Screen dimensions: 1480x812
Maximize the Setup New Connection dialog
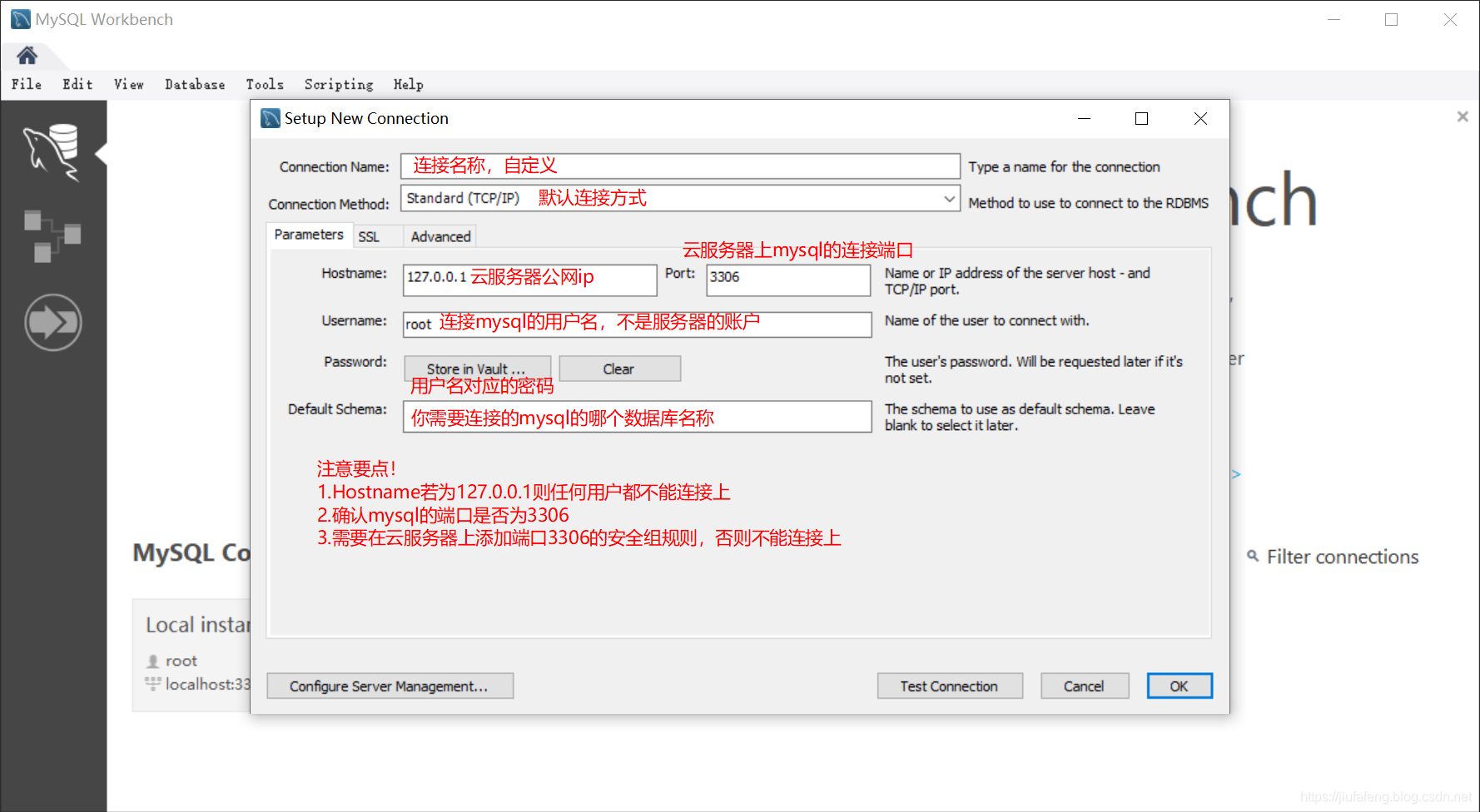pos(1142,119)
